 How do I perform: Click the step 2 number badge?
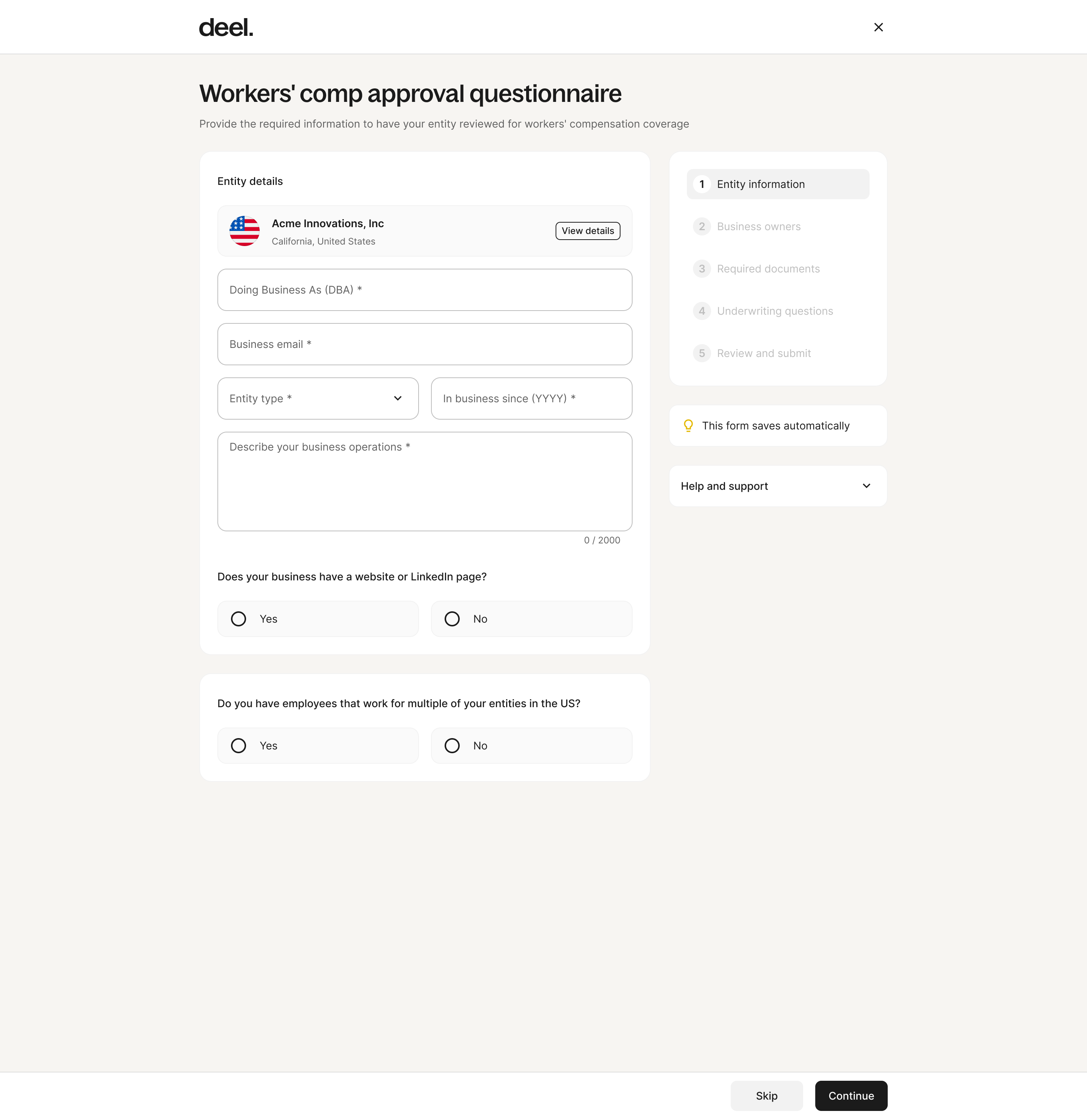(x=702, y=226)
